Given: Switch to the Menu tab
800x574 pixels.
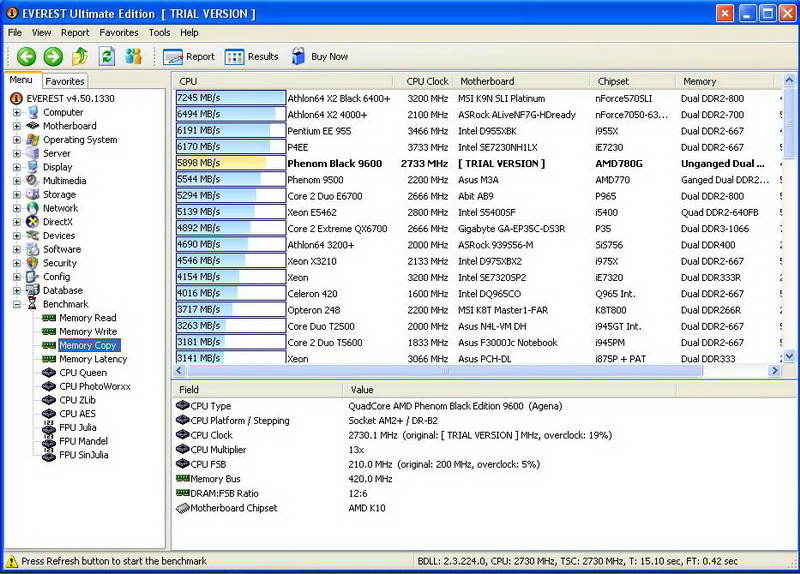Looking at the screenshot, I should tap(21, 80).
